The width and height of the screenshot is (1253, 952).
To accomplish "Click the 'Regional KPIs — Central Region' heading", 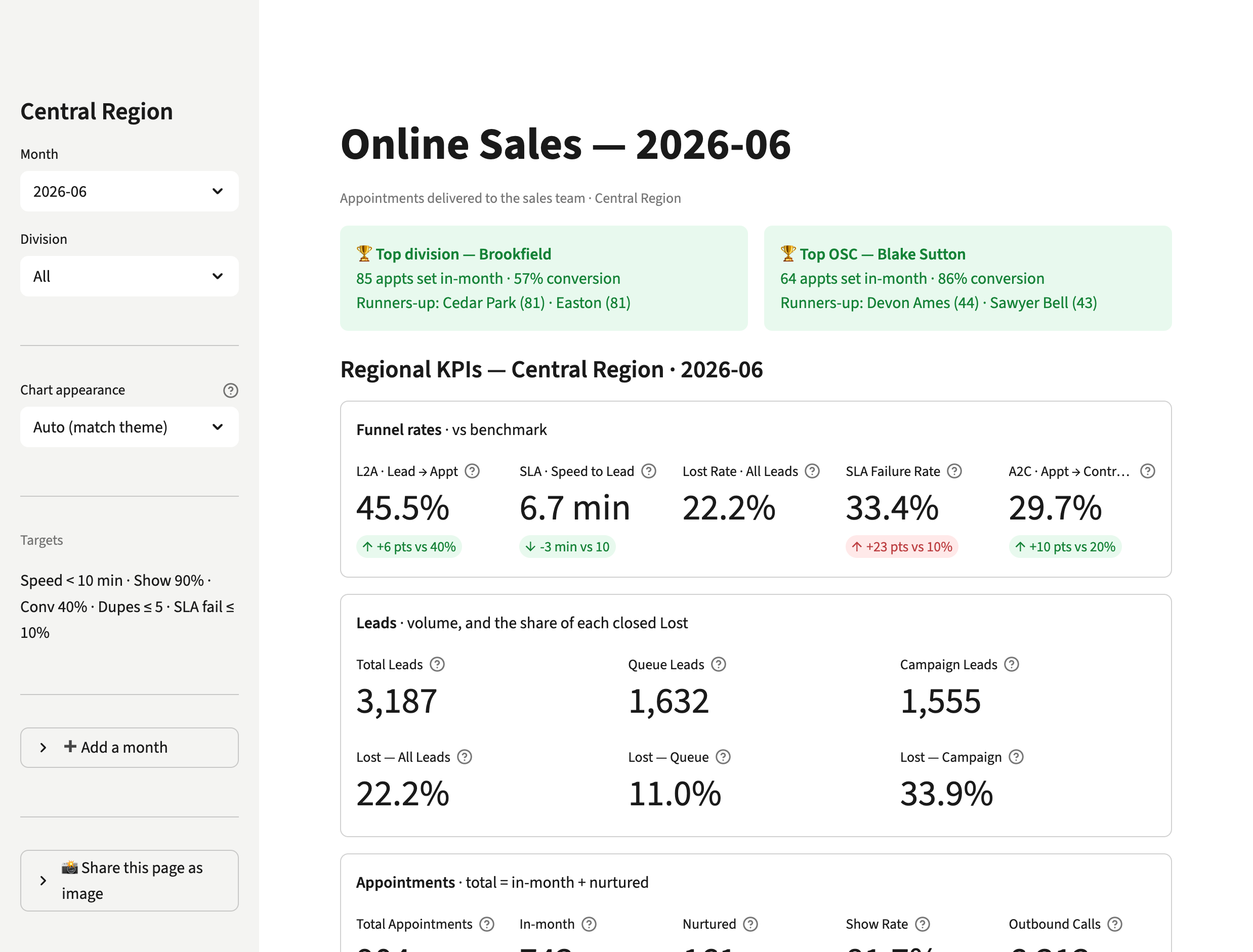I will click(x=551, y=370).
